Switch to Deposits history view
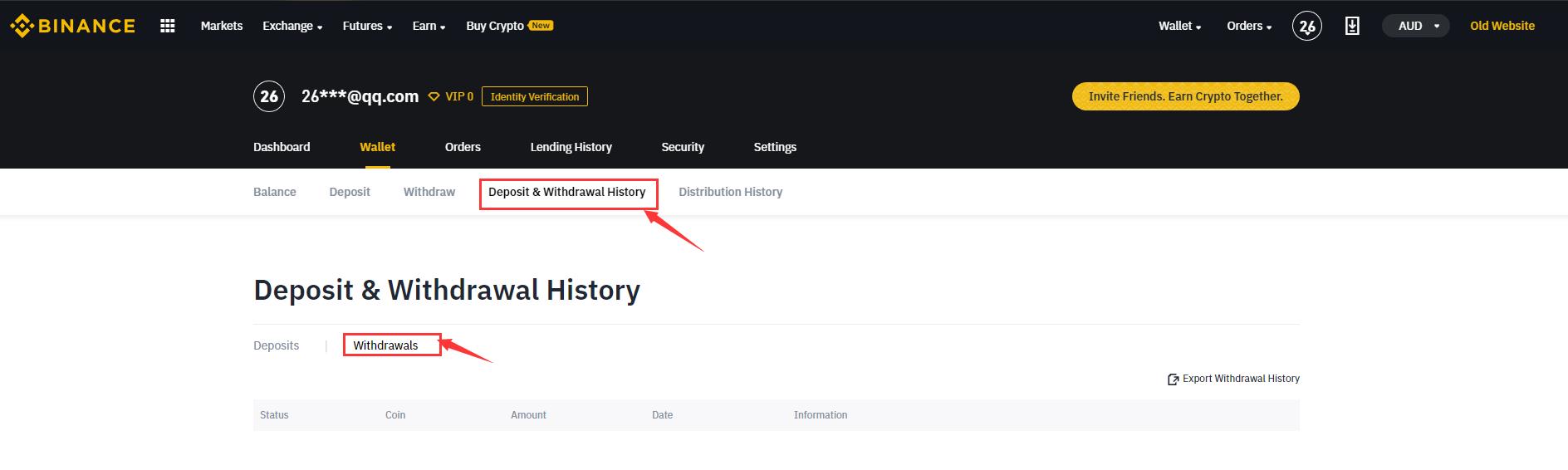 click(277, 345)
